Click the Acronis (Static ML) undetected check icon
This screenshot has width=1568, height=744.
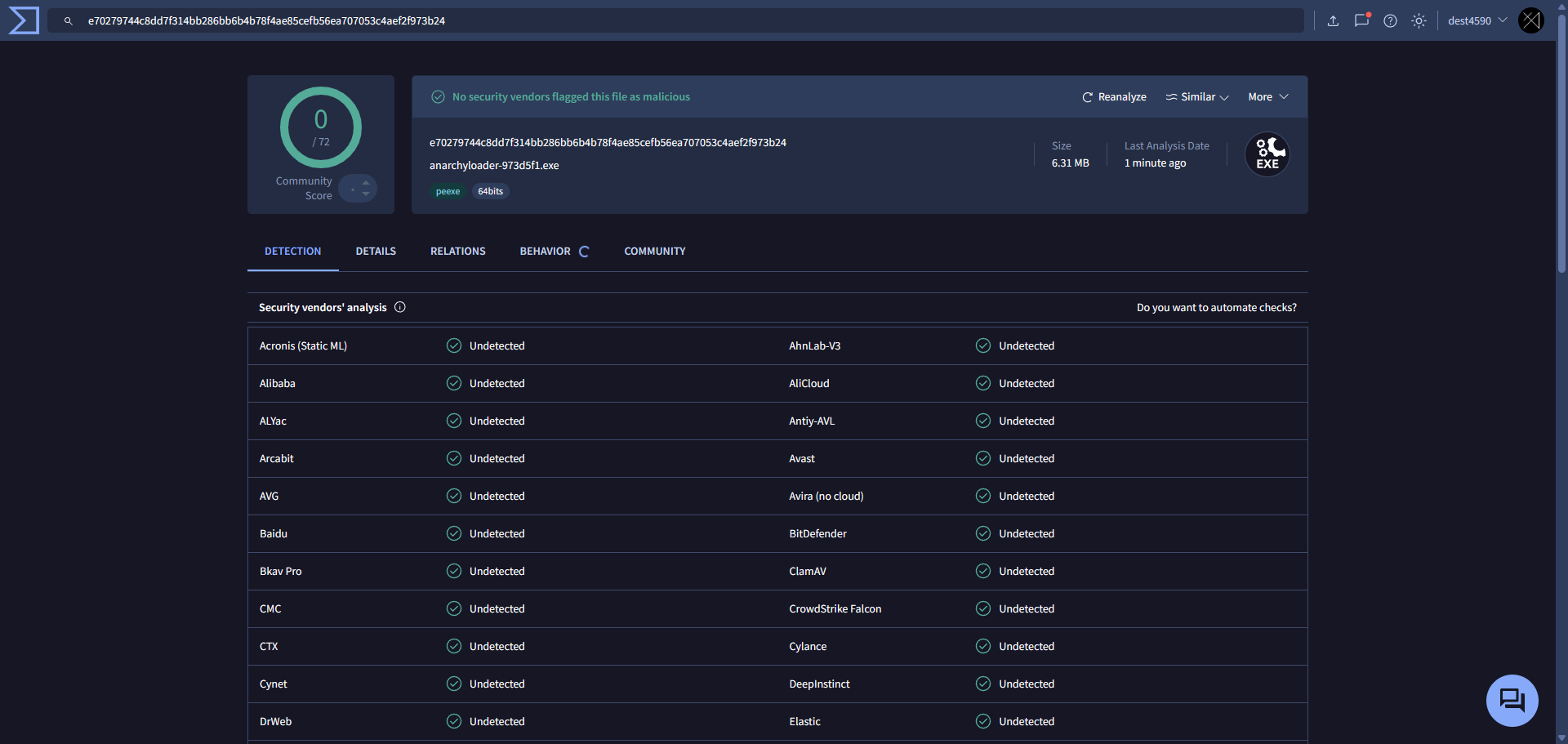click(x=454, y=345)
